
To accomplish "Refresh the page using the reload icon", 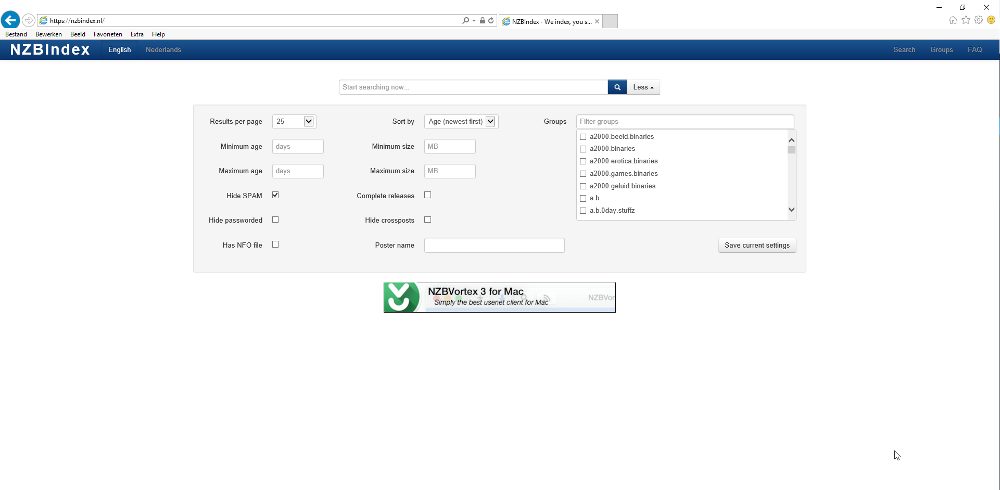I will click(x=490, y=20).
